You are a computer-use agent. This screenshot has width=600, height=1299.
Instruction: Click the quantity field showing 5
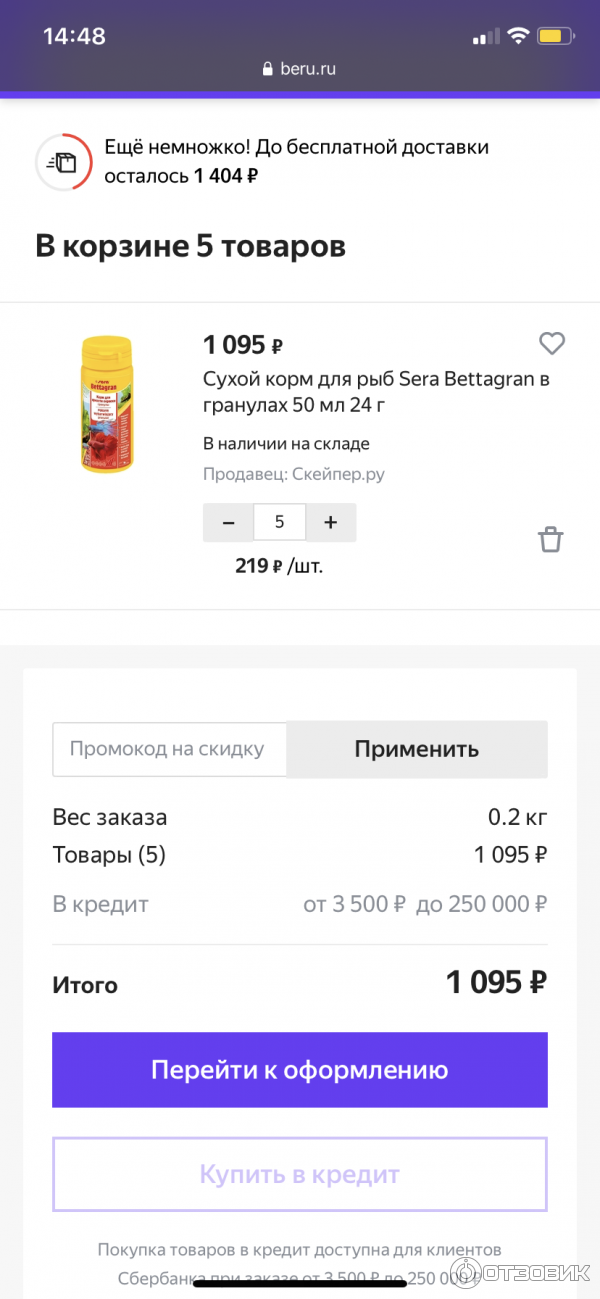pyautogui.click(x=279, y=522)
